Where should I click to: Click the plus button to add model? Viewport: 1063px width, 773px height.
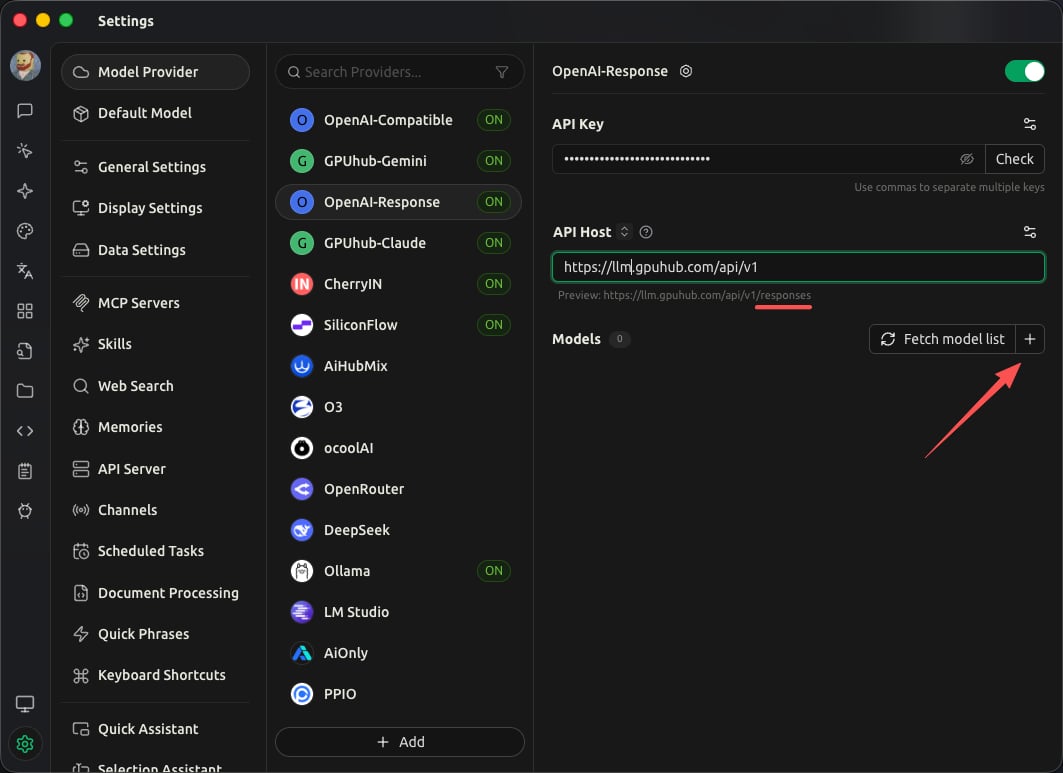coord(1030,339)
